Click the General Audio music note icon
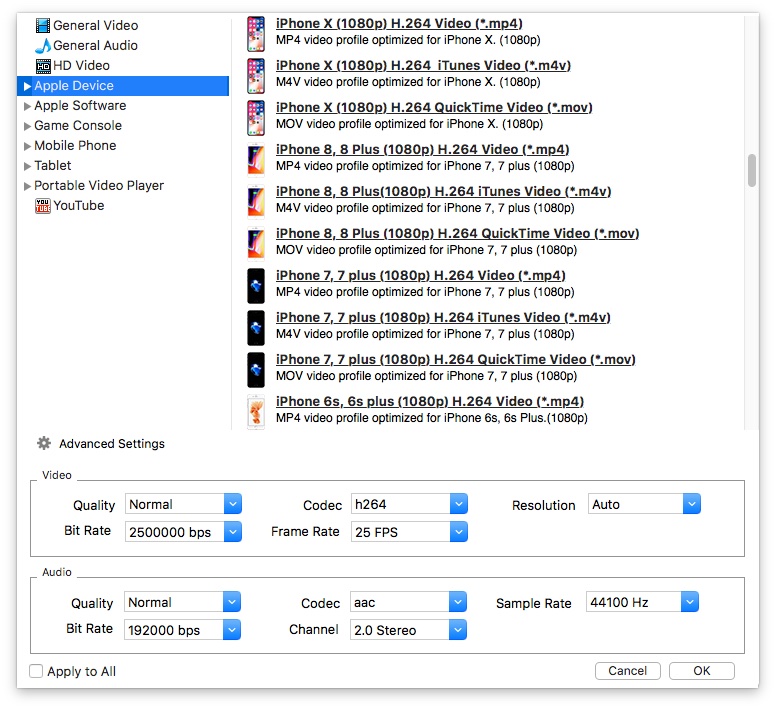This screenshot has width=776, height=709. [43, 45]
